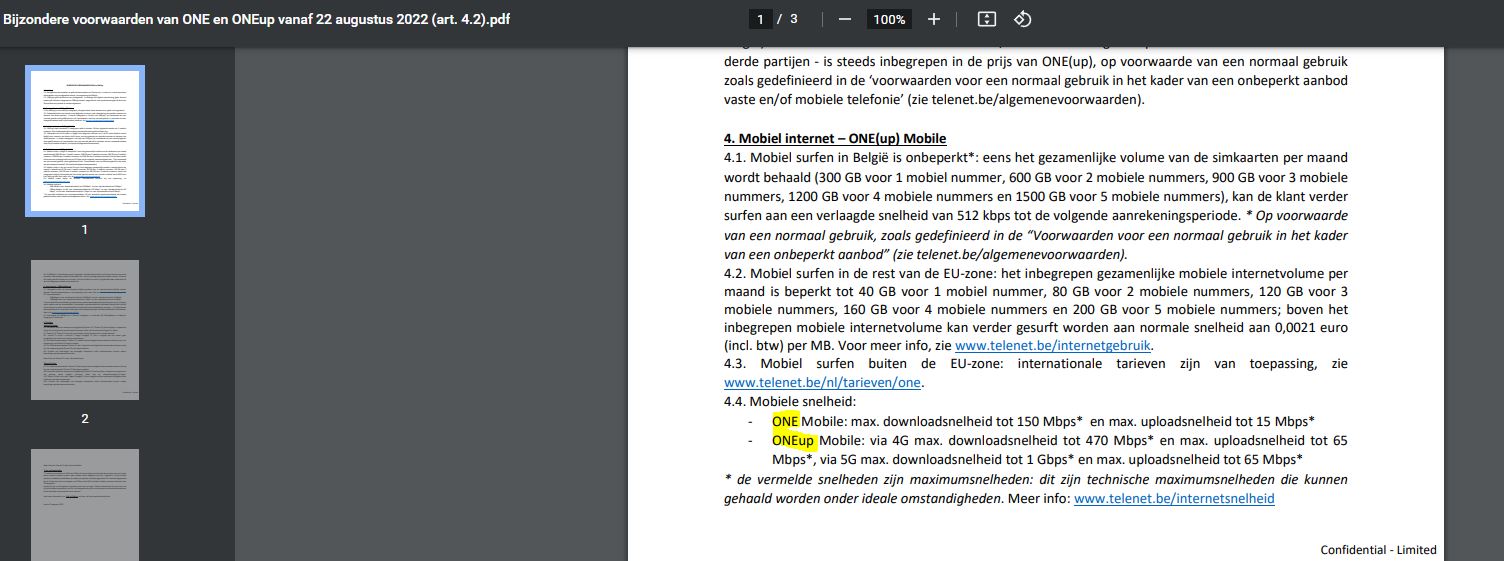Open the page 1 thumbnail

coord(85,141)
